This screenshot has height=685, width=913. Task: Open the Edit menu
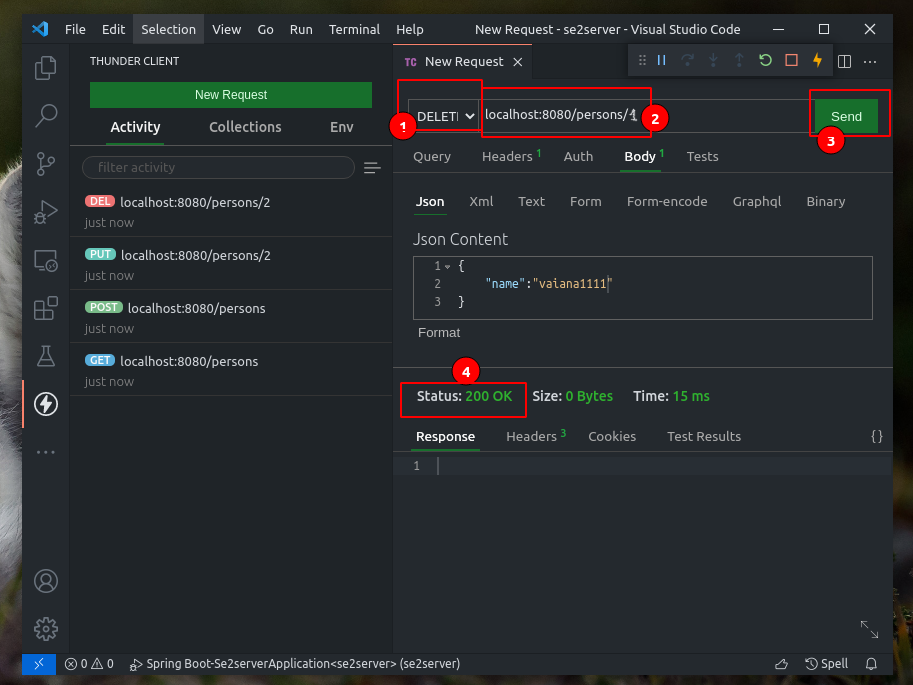tap(113, 29)
